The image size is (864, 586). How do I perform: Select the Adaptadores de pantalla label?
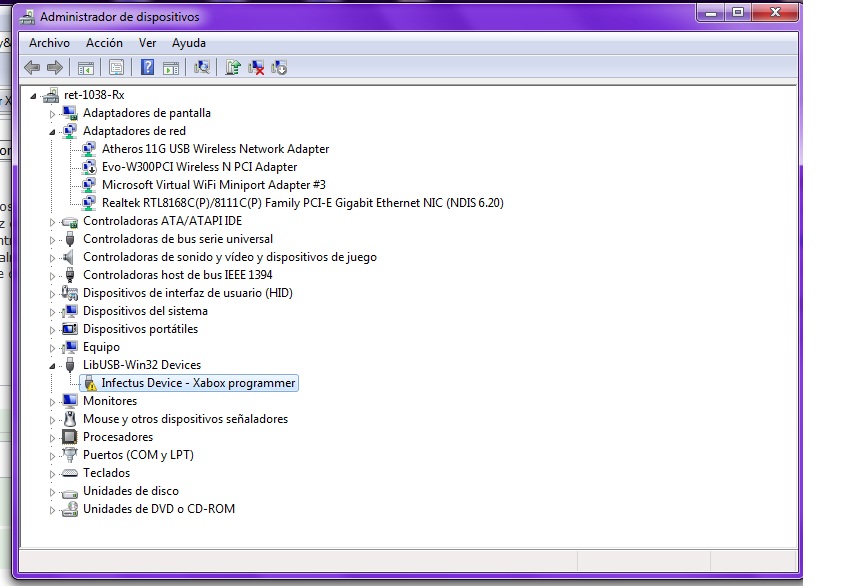(147, 113)
